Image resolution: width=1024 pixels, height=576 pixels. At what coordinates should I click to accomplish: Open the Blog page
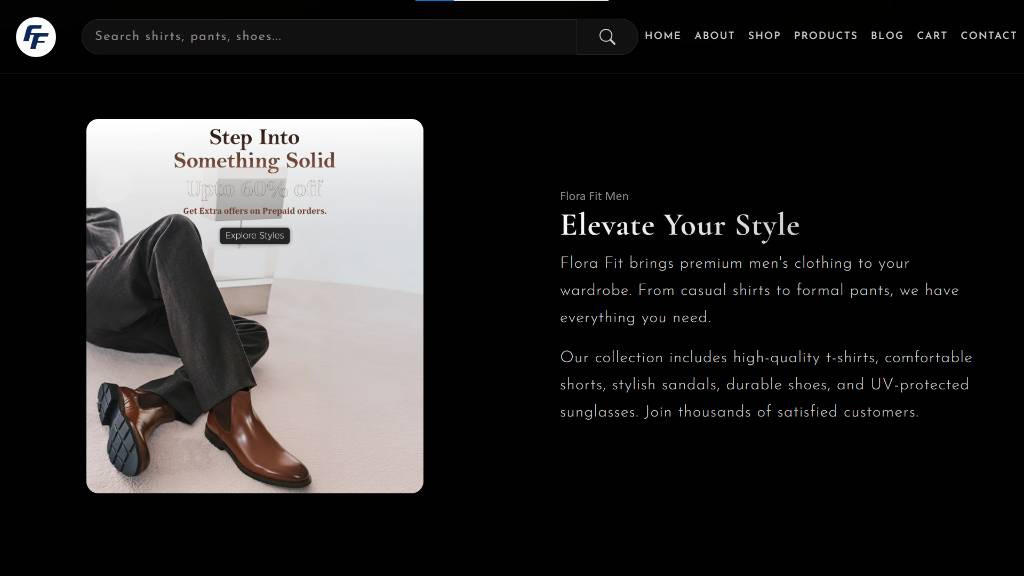tap(887, 36)
